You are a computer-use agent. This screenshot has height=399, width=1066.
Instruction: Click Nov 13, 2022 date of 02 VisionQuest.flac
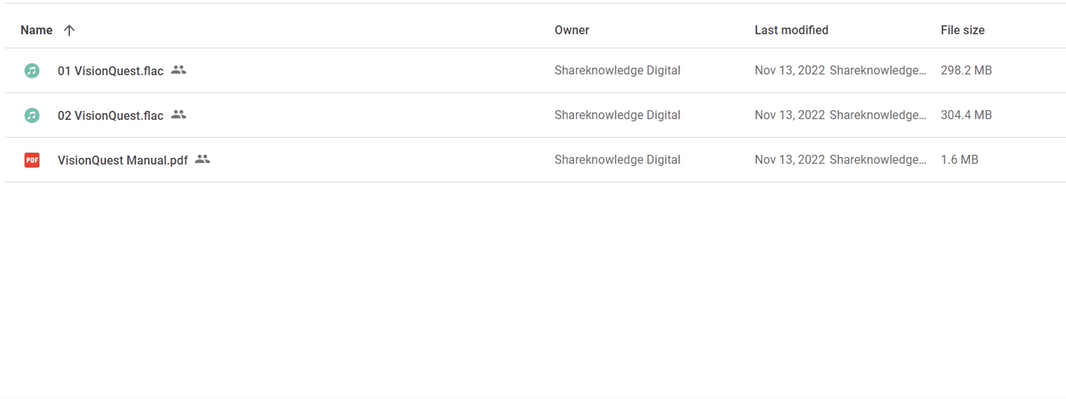pyautogui.click(x=790, y=115)
